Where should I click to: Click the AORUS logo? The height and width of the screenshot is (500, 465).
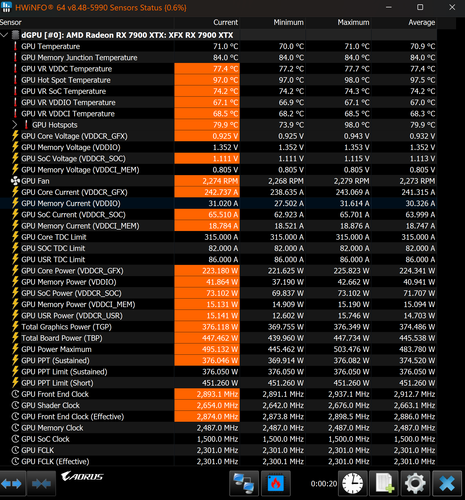[82, 477]
